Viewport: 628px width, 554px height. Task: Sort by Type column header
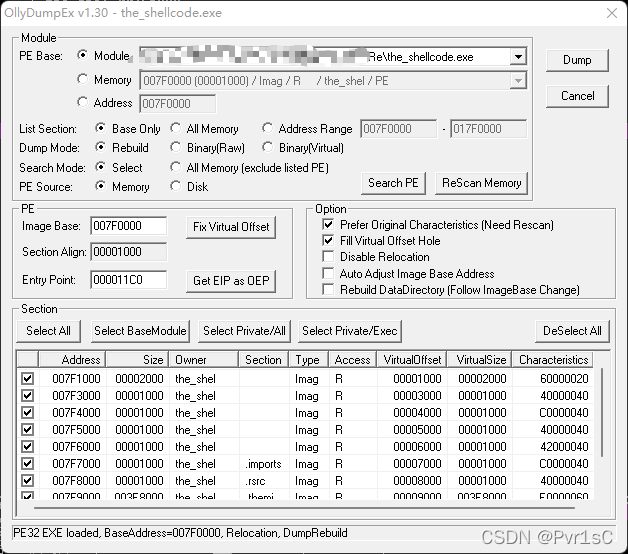tap(308, 360)
